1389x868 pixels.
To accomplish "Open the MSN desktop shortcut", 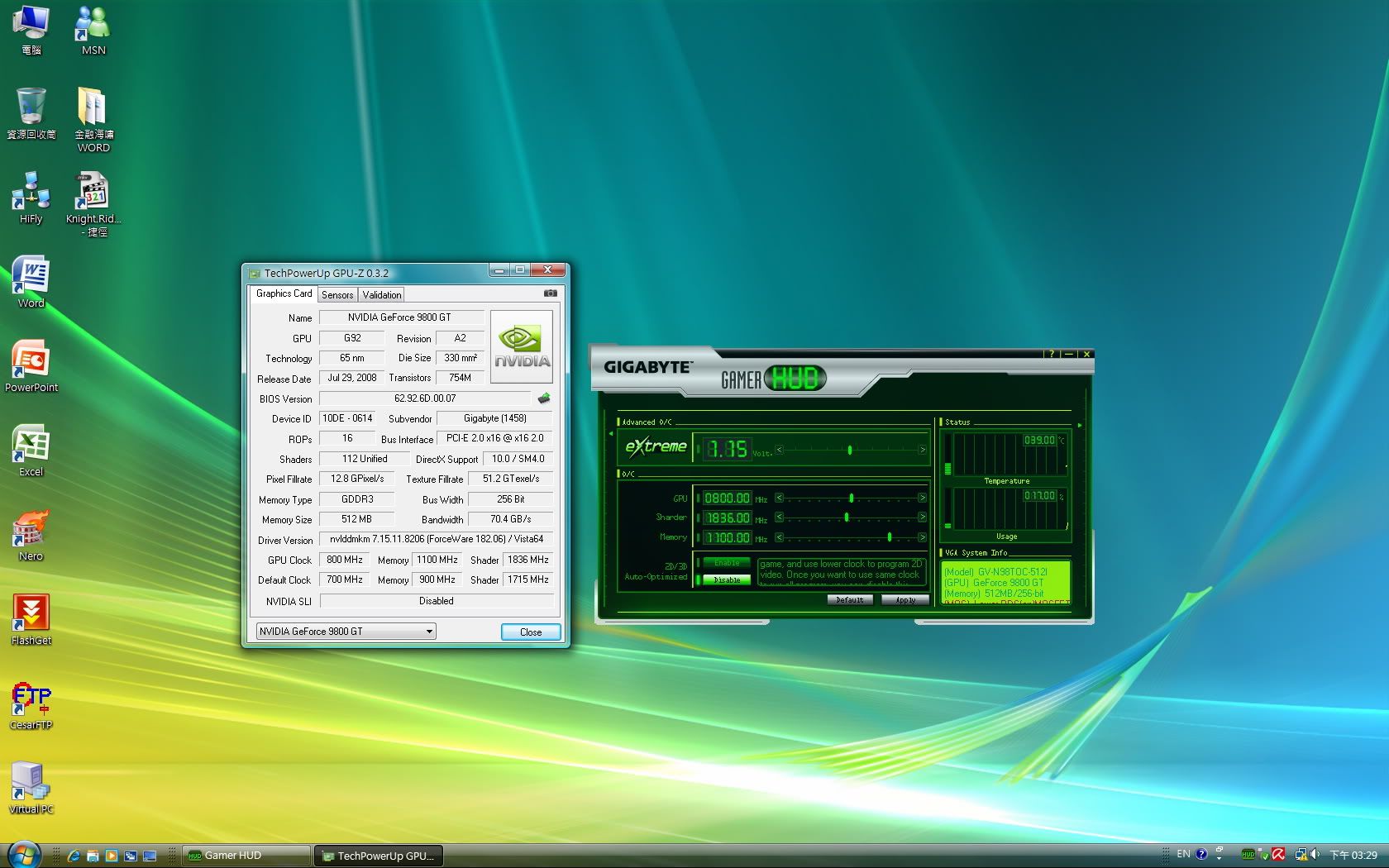I will [x=93, y=31].
